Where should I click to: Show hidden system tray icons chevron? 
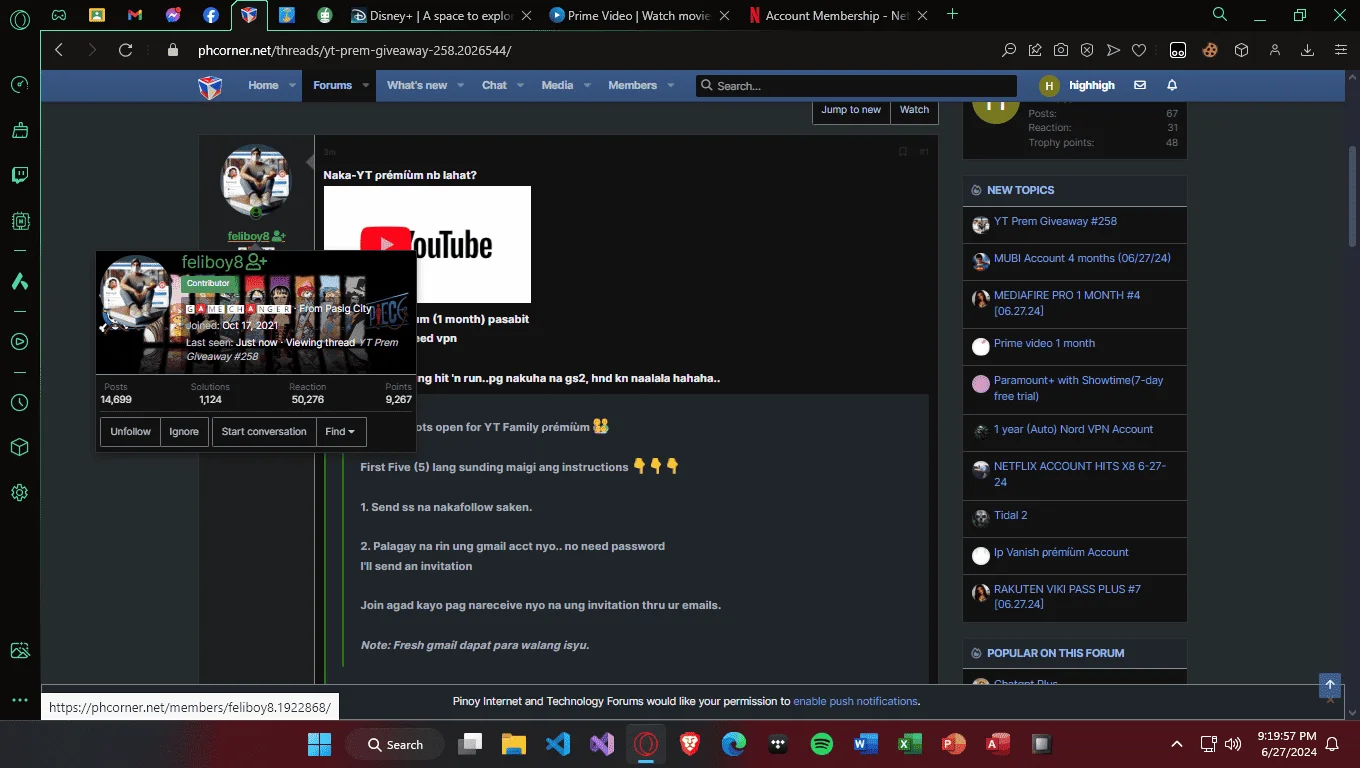[1178, 744]
